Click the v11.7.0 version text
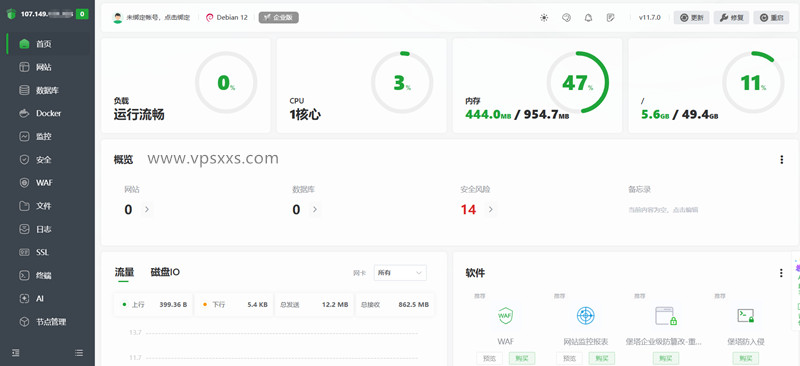The height and width of the screenshot is (366, 800). pos(649,18)
